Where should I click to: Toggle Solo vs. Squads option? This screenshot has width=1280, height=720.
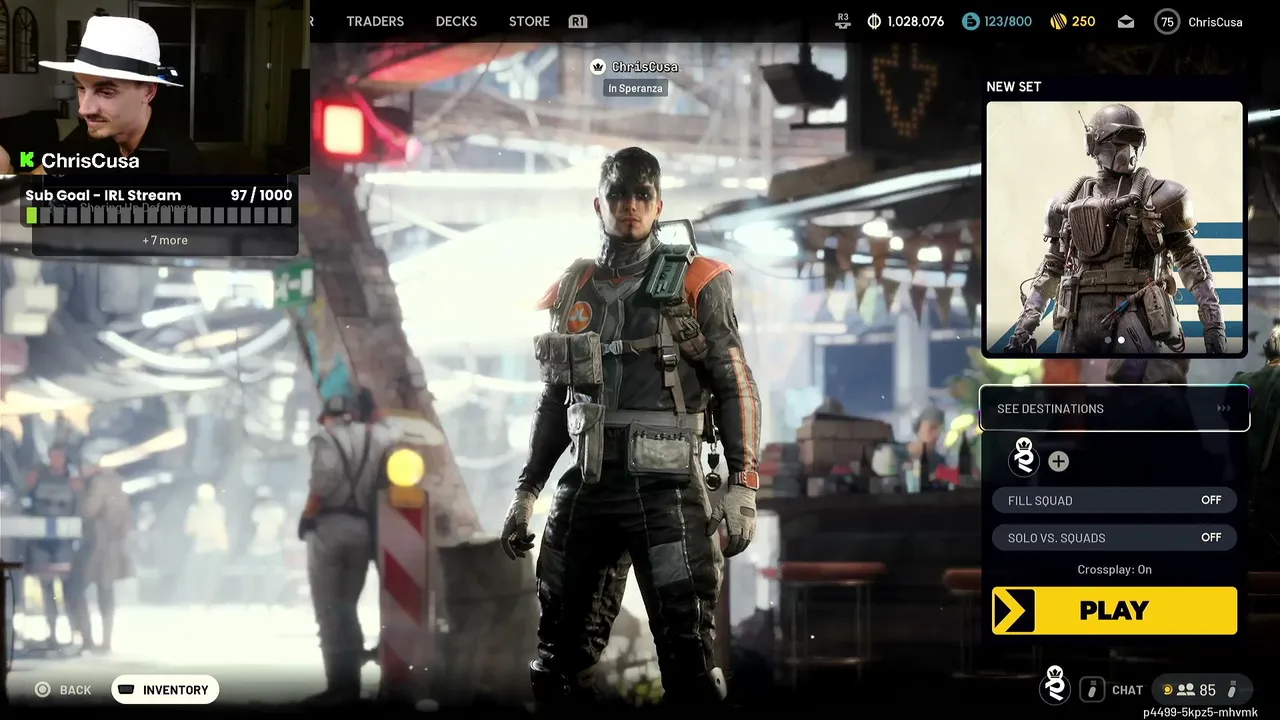point(1114,538)
